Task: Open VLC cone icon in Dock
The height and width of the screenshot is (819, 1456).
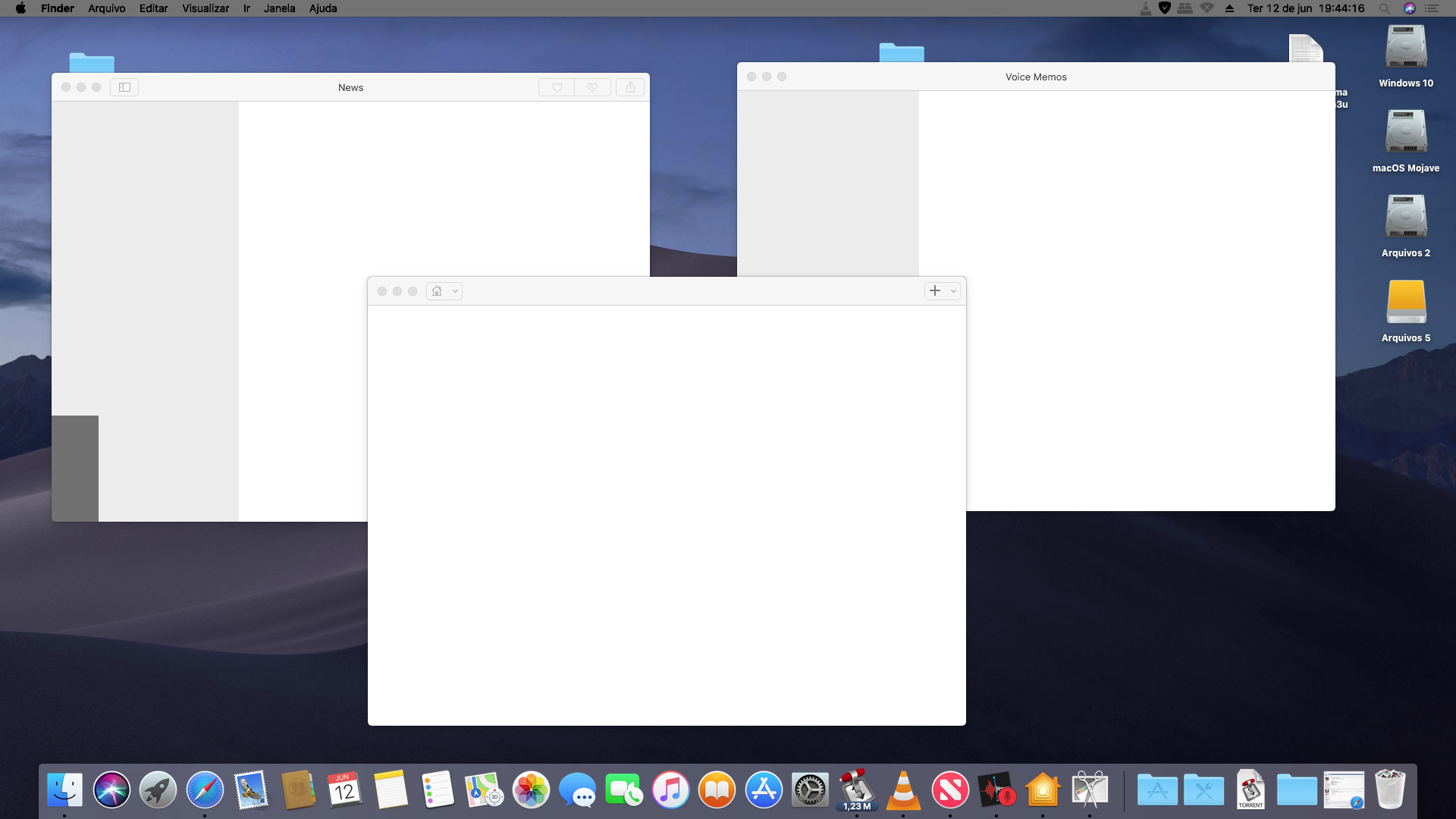Action: coord(903,790)
